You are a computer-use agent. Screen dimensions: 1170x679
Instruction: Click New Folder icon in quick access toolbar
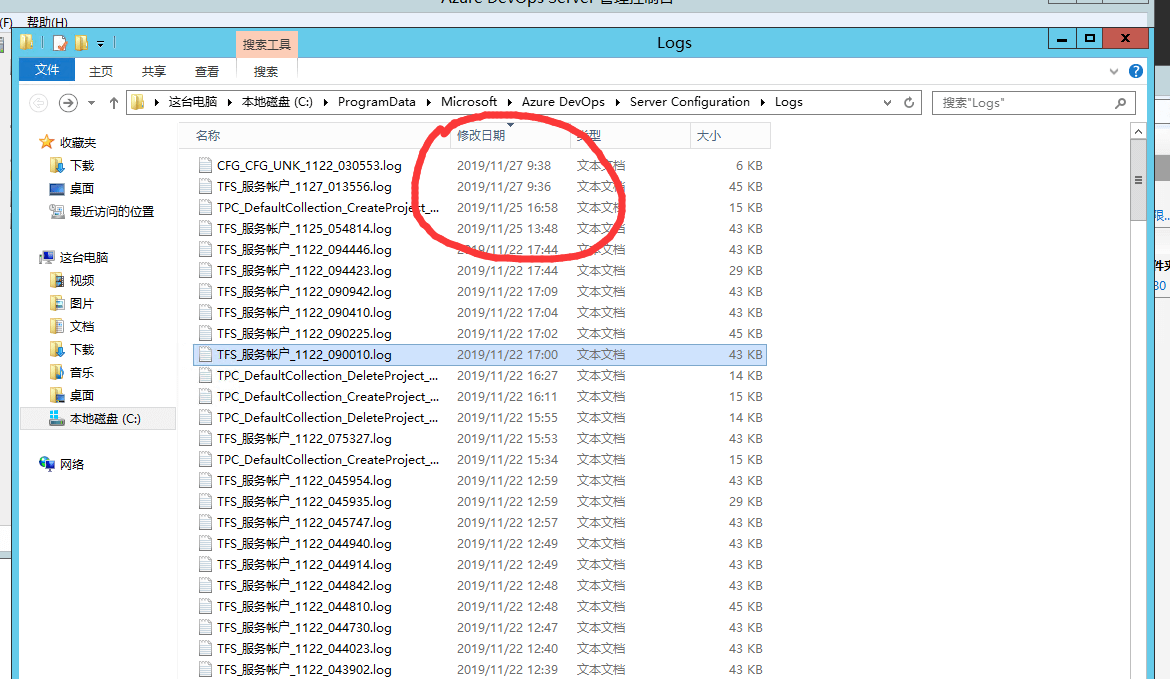pos(82,43)
